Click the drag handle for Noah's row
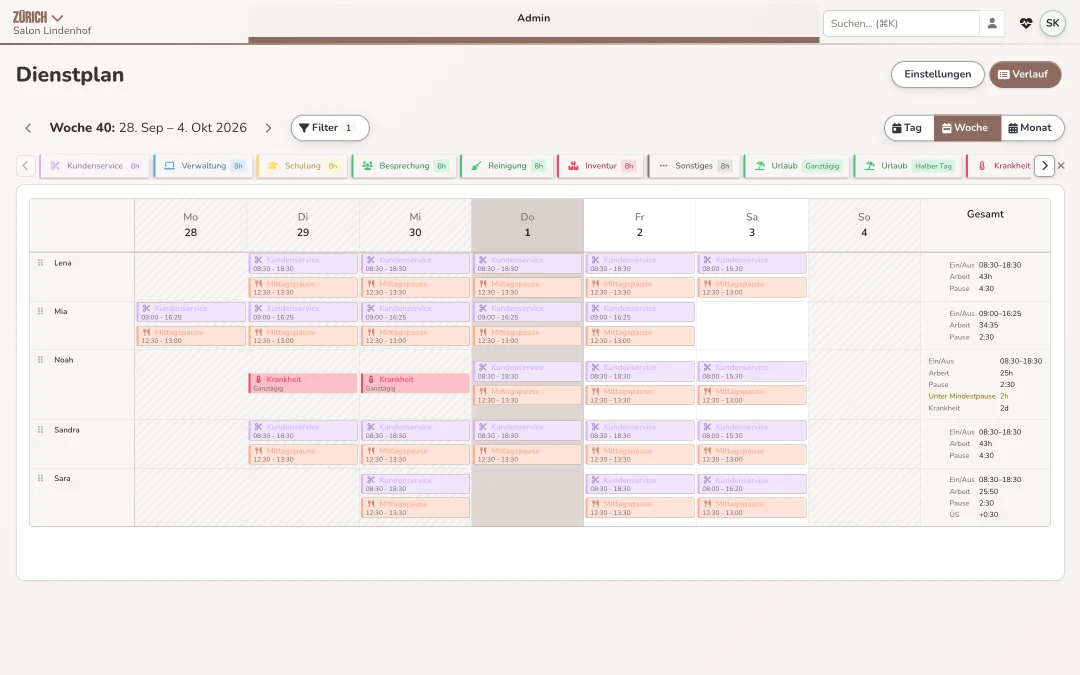Viewport: 1080px width, 675px height. coord(40,360)
